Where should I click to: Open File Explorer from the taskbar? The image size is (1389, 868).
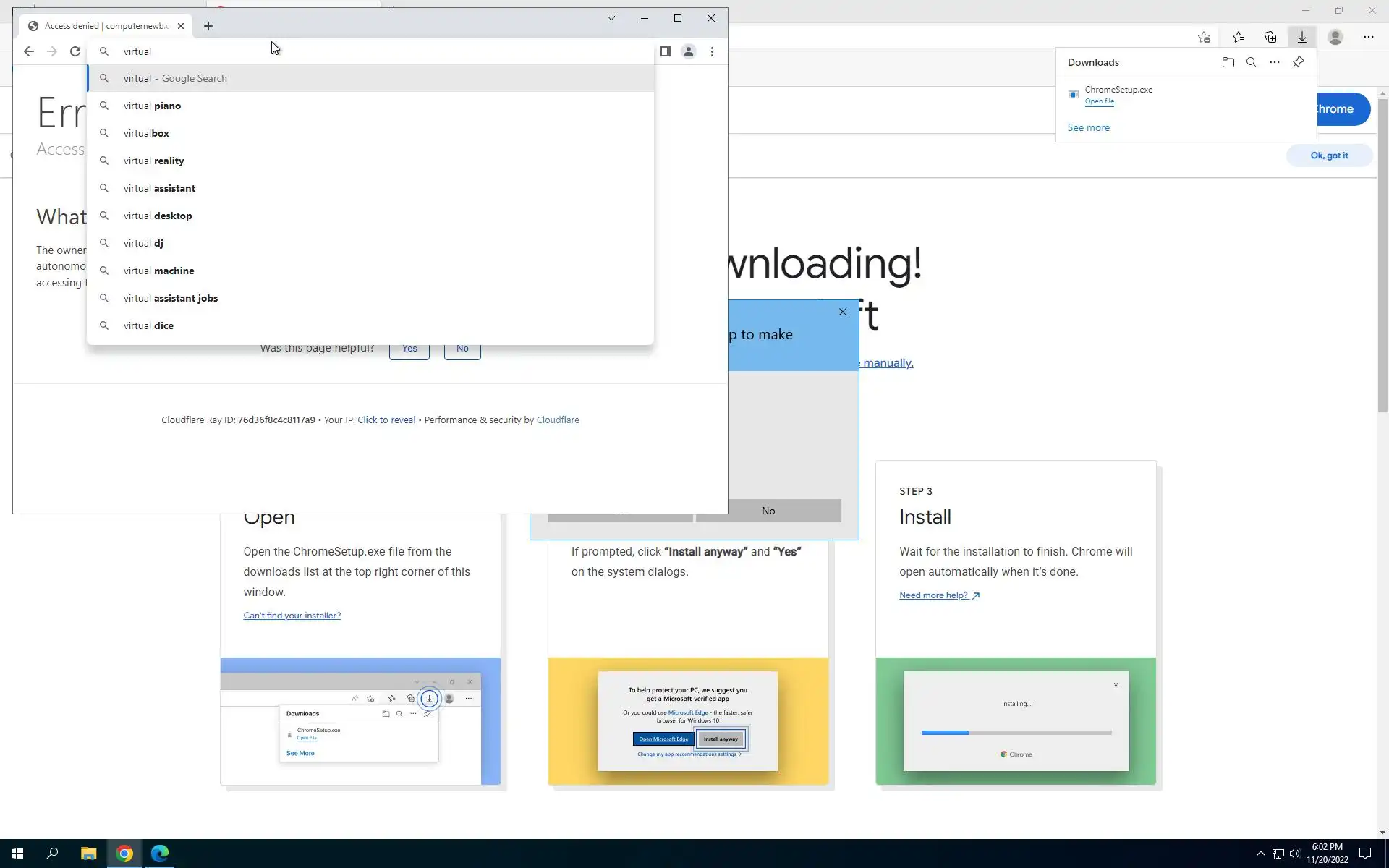point(88,854)
